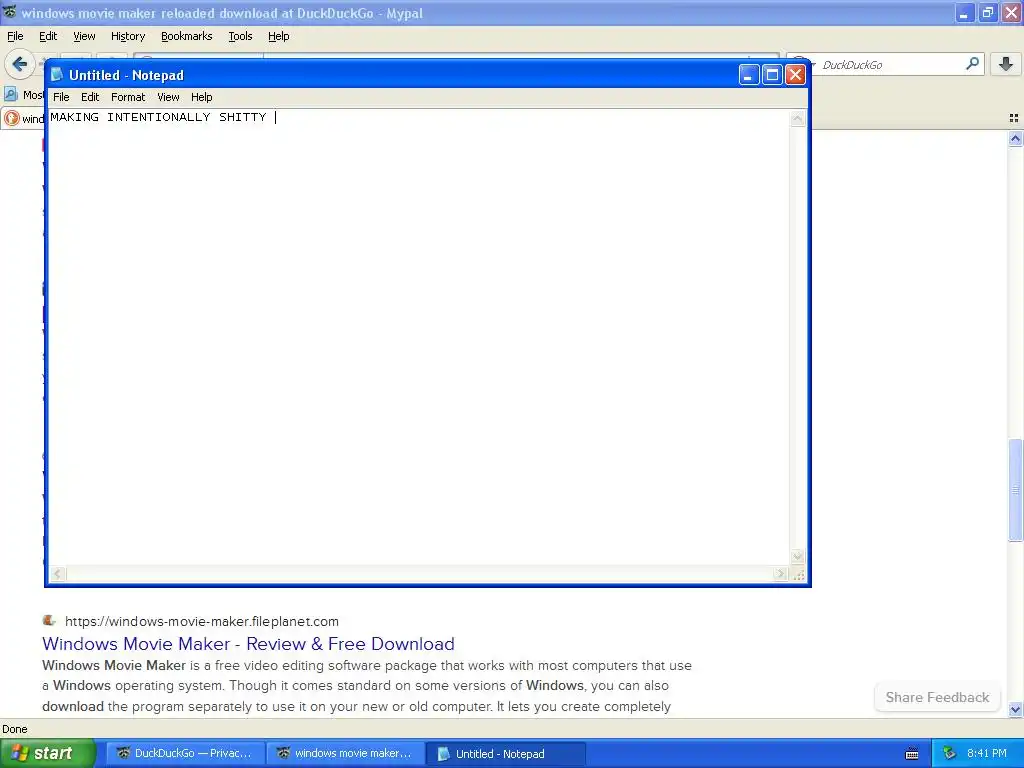
Task: Open Notepad's Help menu
Action: coord(201,97)
